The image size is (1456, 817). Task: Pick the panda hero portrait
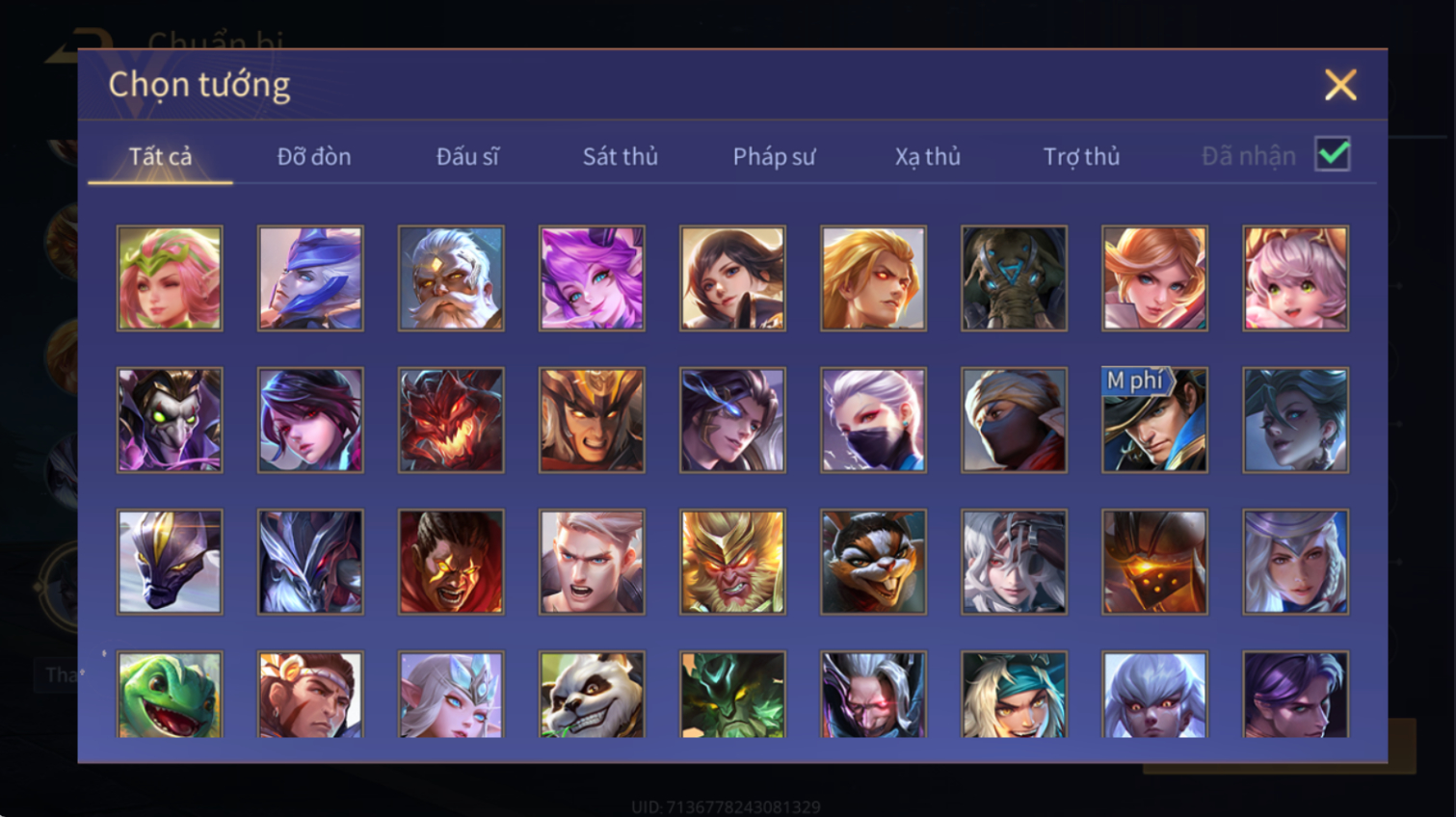(x=592, y=695)
